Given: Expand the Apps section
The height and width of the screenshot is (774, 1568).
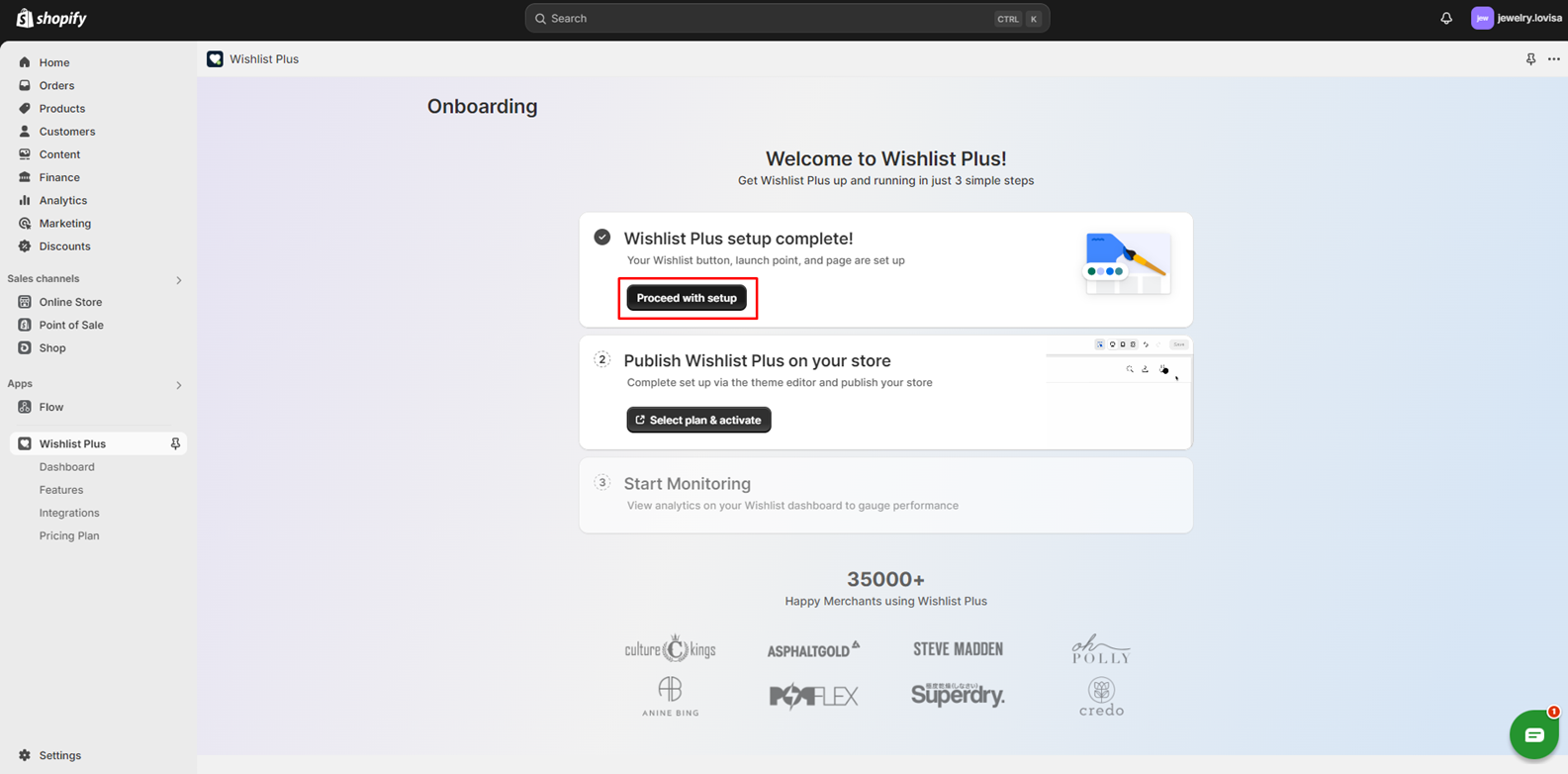Looking at the screenshot, I should tap(179, 385).
